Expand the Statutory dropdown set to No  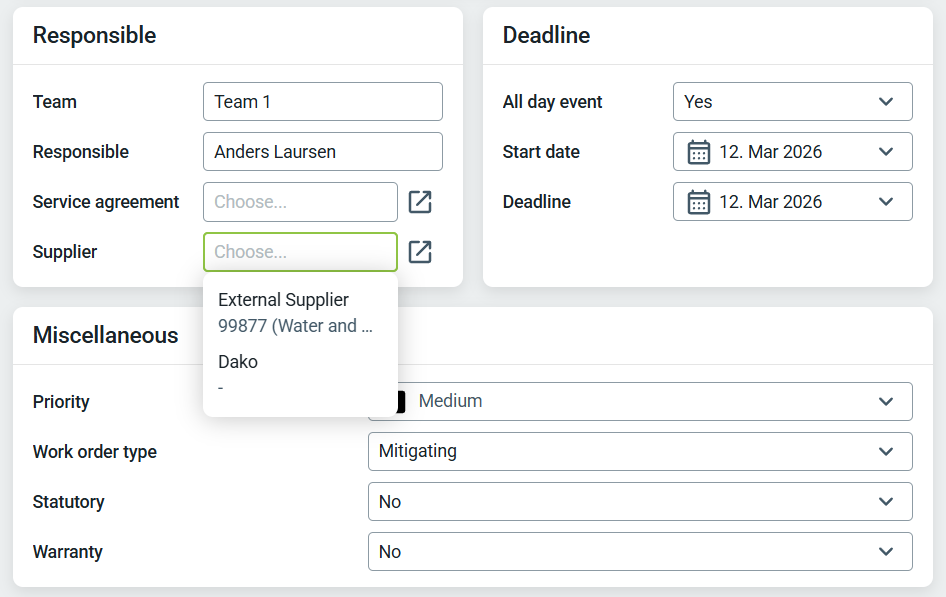coord(885,501)
